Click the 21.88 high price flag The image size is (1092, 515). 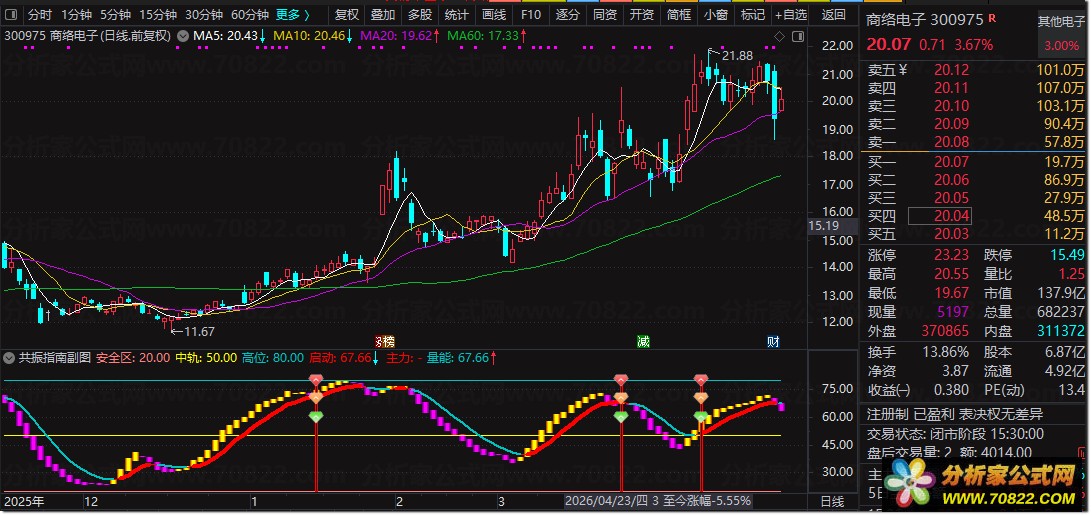[x=737, y=56]
